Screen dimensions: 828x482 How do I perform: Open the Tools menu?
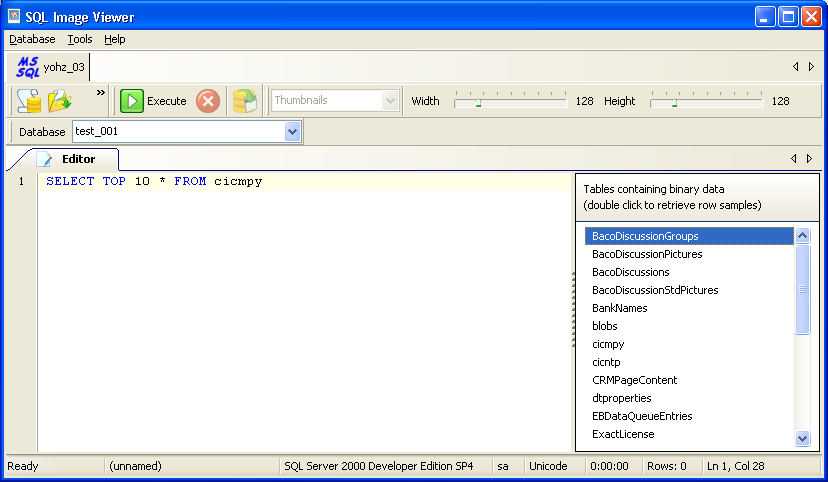[x=80, y=39]
